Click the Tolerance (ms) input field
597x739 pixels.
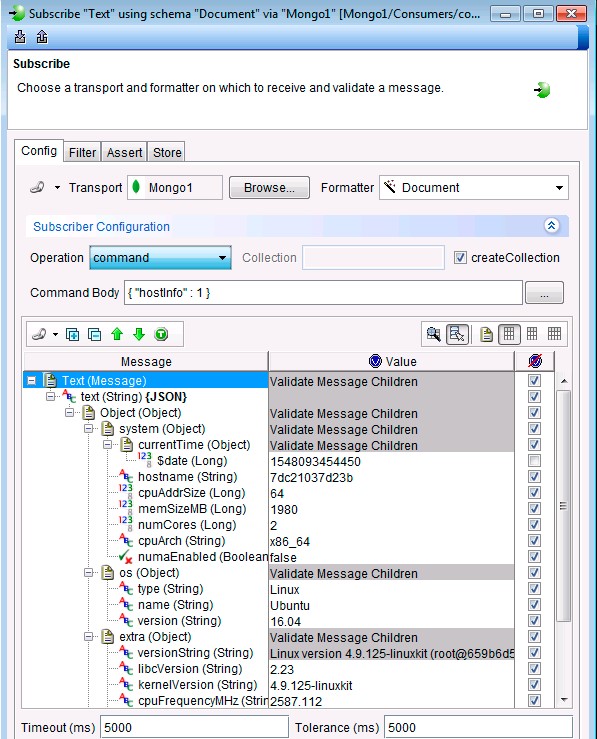point(478,728)
